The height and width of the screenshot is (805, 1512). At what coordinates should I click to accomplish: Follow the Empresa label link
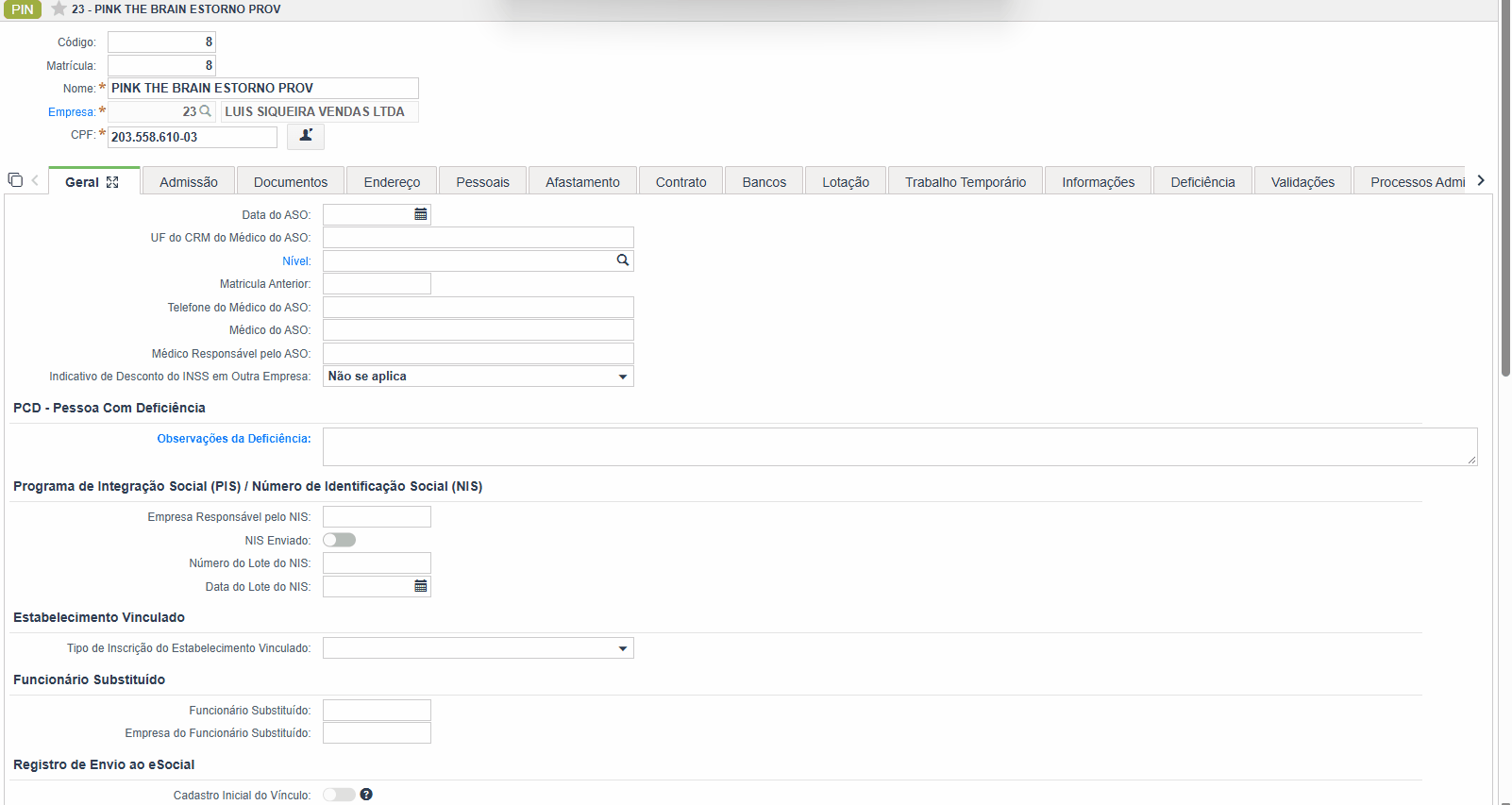pyautogui.click(x=72, y=112)
